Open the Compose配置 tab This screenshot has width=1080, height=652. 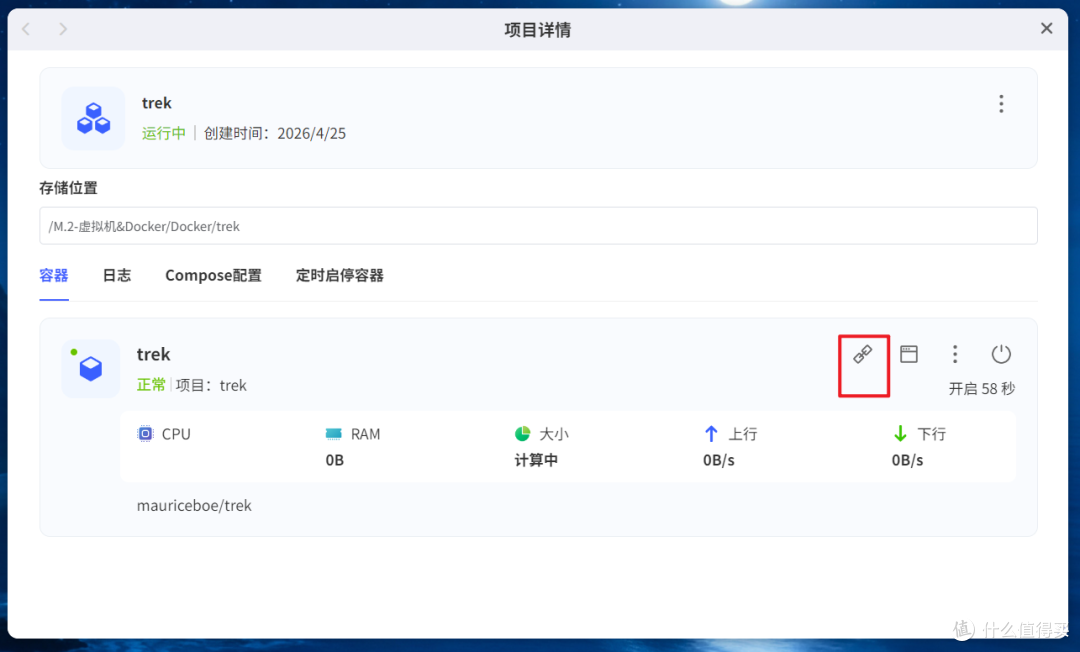214,275
